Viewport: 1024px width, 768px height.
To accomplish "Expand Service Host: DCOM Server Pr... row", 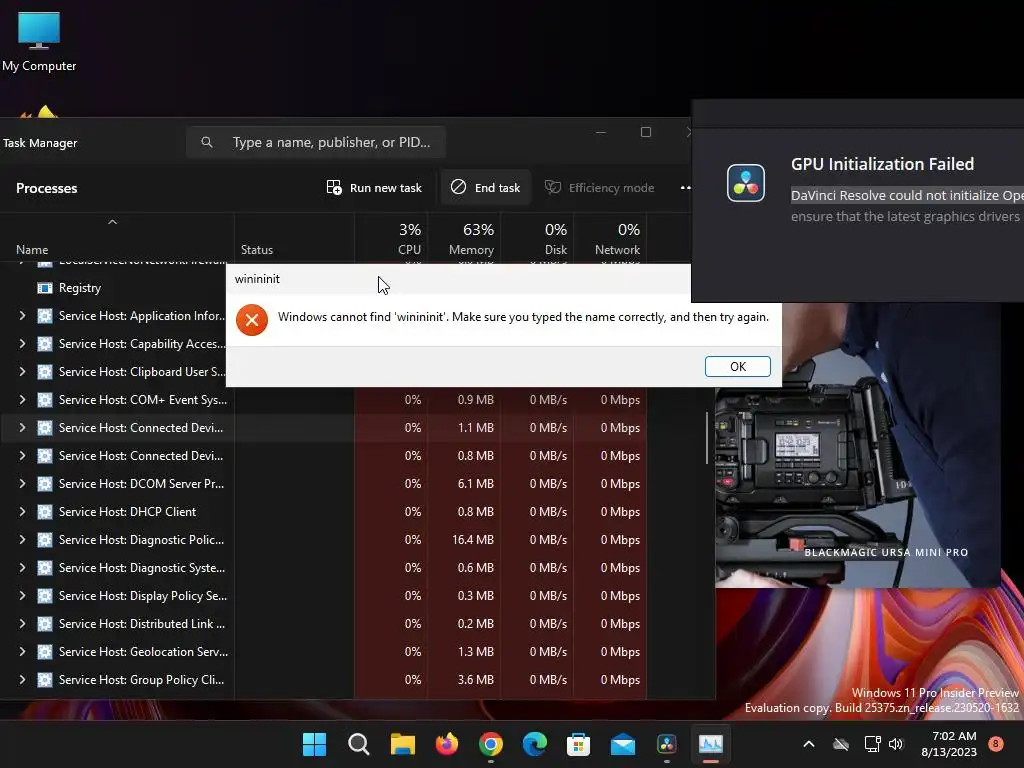I will point(22,484).
